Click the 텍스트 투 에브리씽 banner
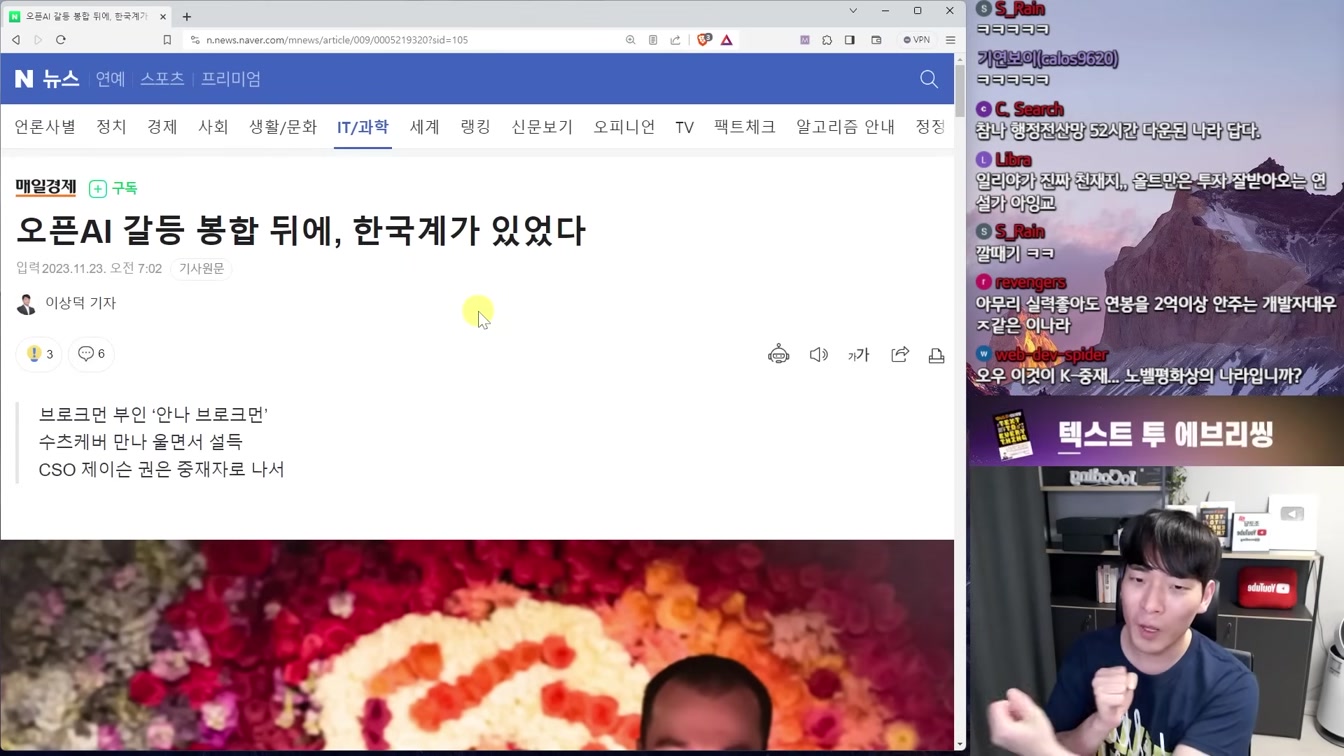Viewport: 1344px width, 756px height. pyautogui.click(x=1155, y=434)
